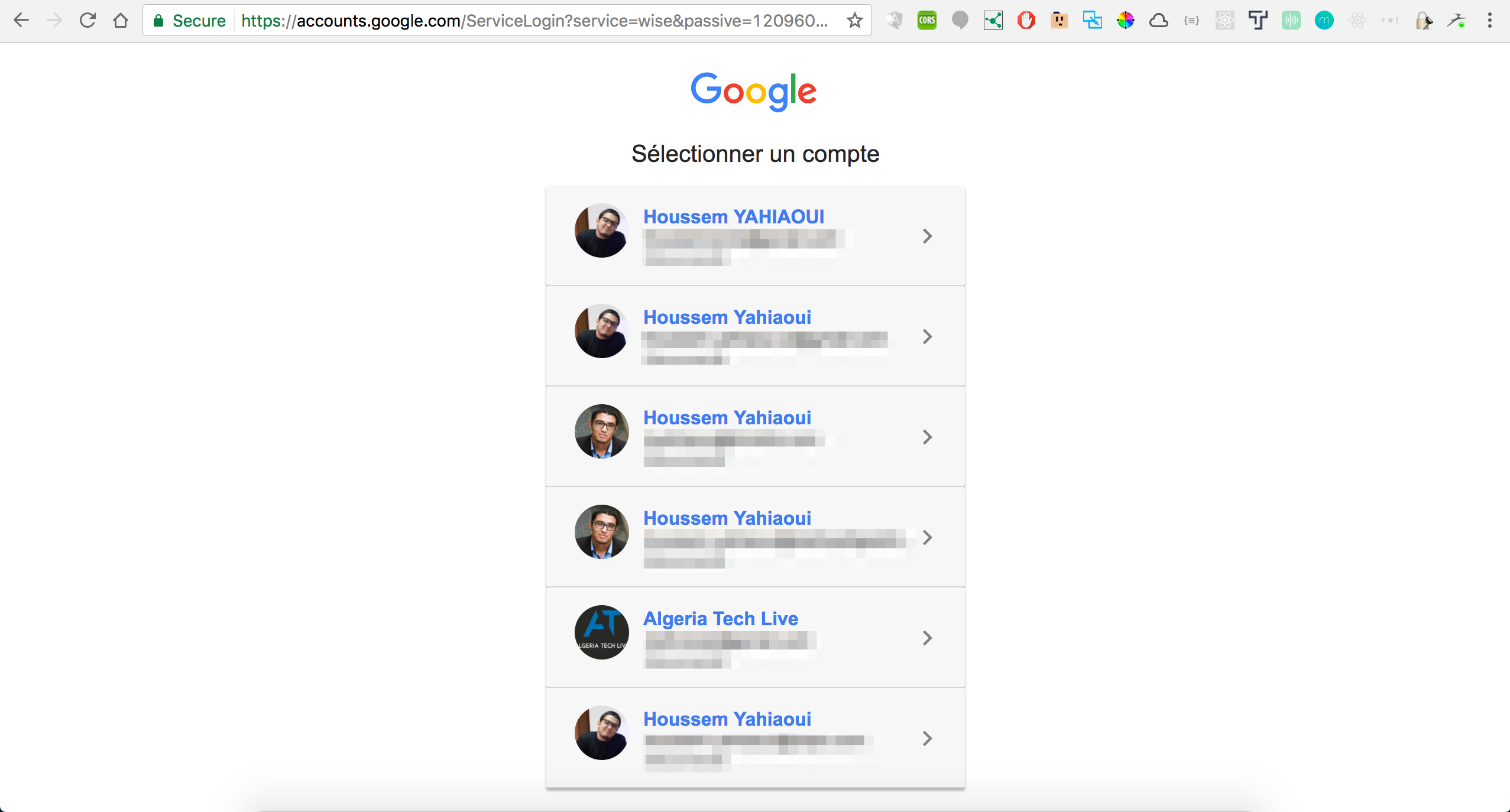This screenshot has height=812, width=1510.
Task: Navigate back to the previous page
Action: [21, 21]
